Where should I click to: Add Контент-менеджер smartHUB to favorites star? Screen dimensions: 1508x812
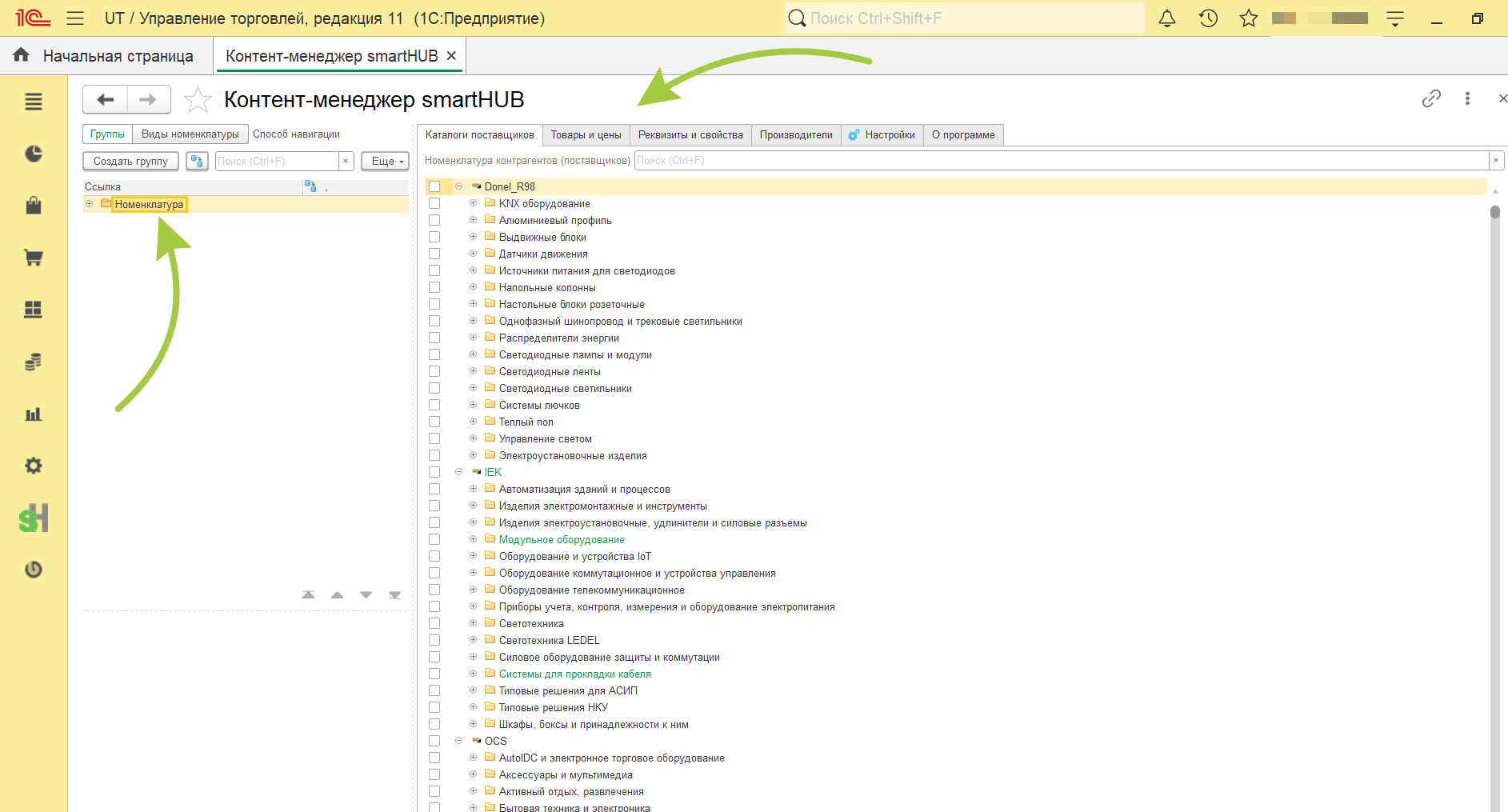point(198,100)
